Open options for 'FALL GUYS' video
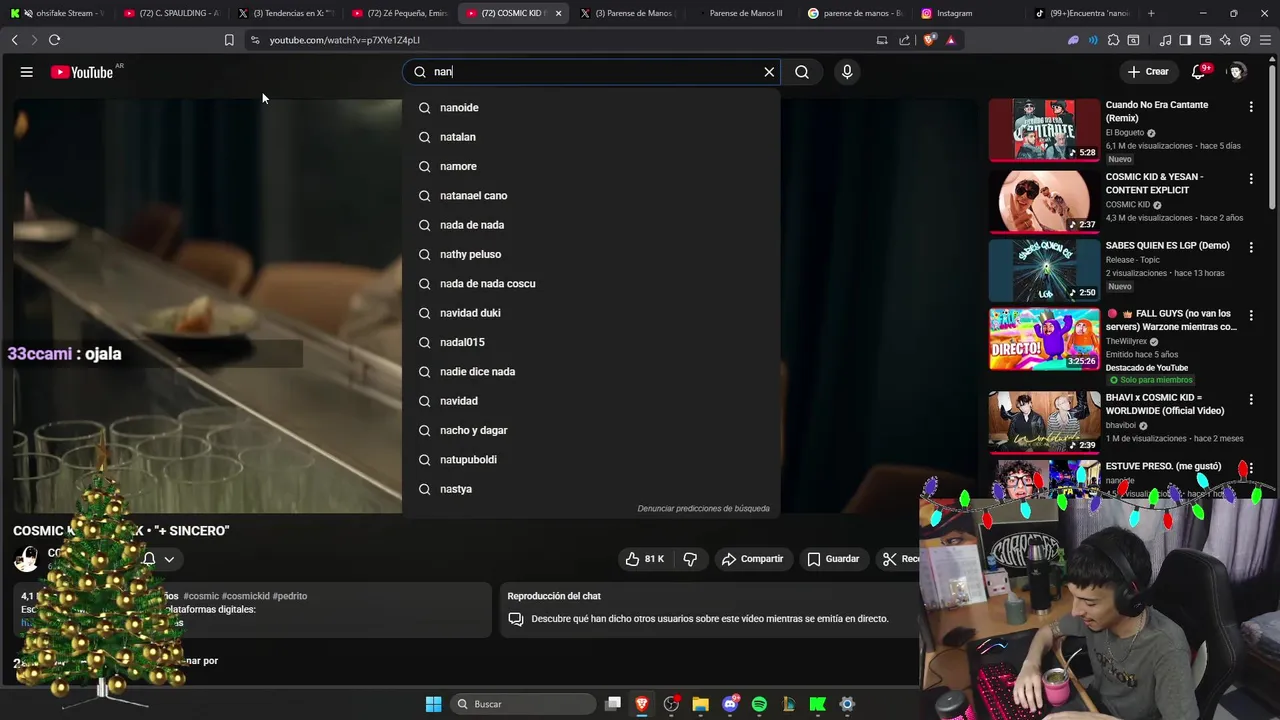 [1250, 314]
